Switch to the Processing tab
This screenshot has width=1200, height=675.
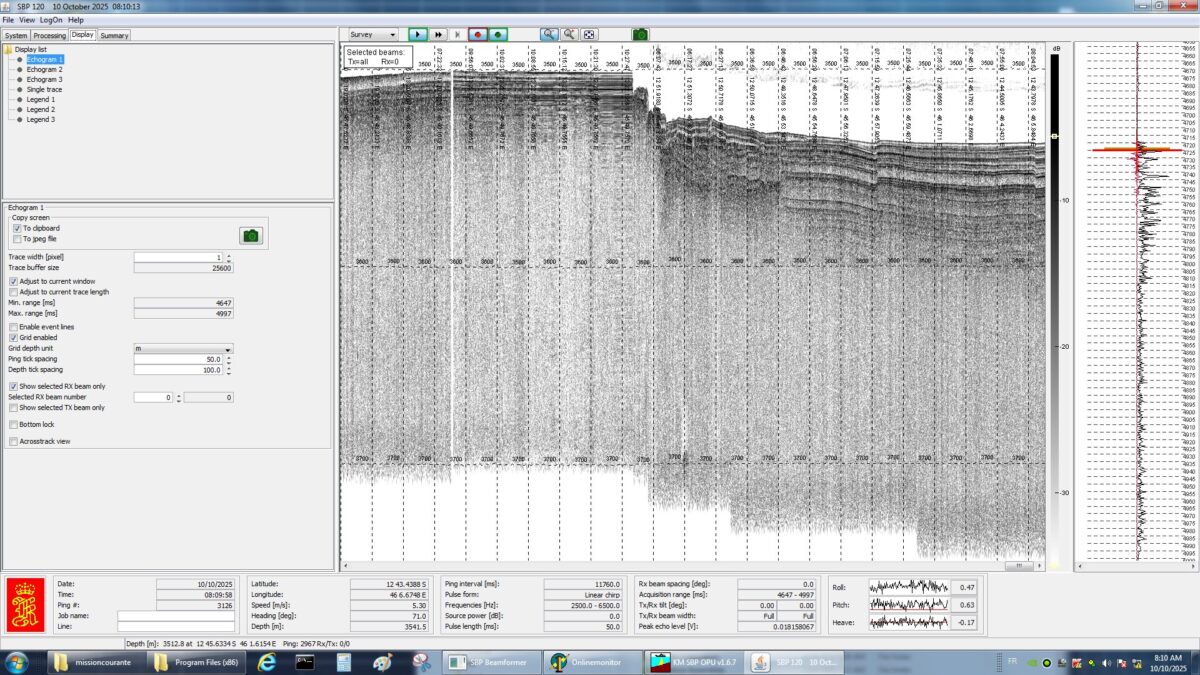[49, 35]
